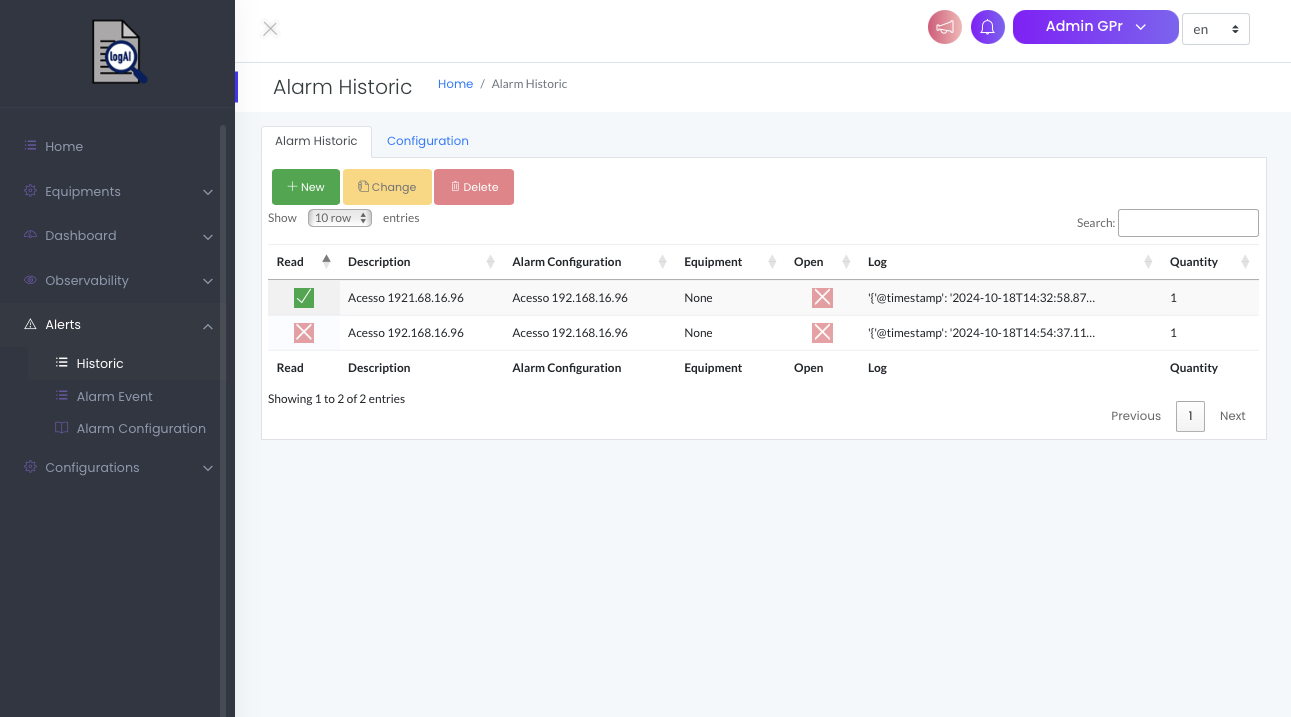This screenshot has width=1291, height=717.
Task: Click the megaphone announcements icon
Action: click(x=944, y=28)
